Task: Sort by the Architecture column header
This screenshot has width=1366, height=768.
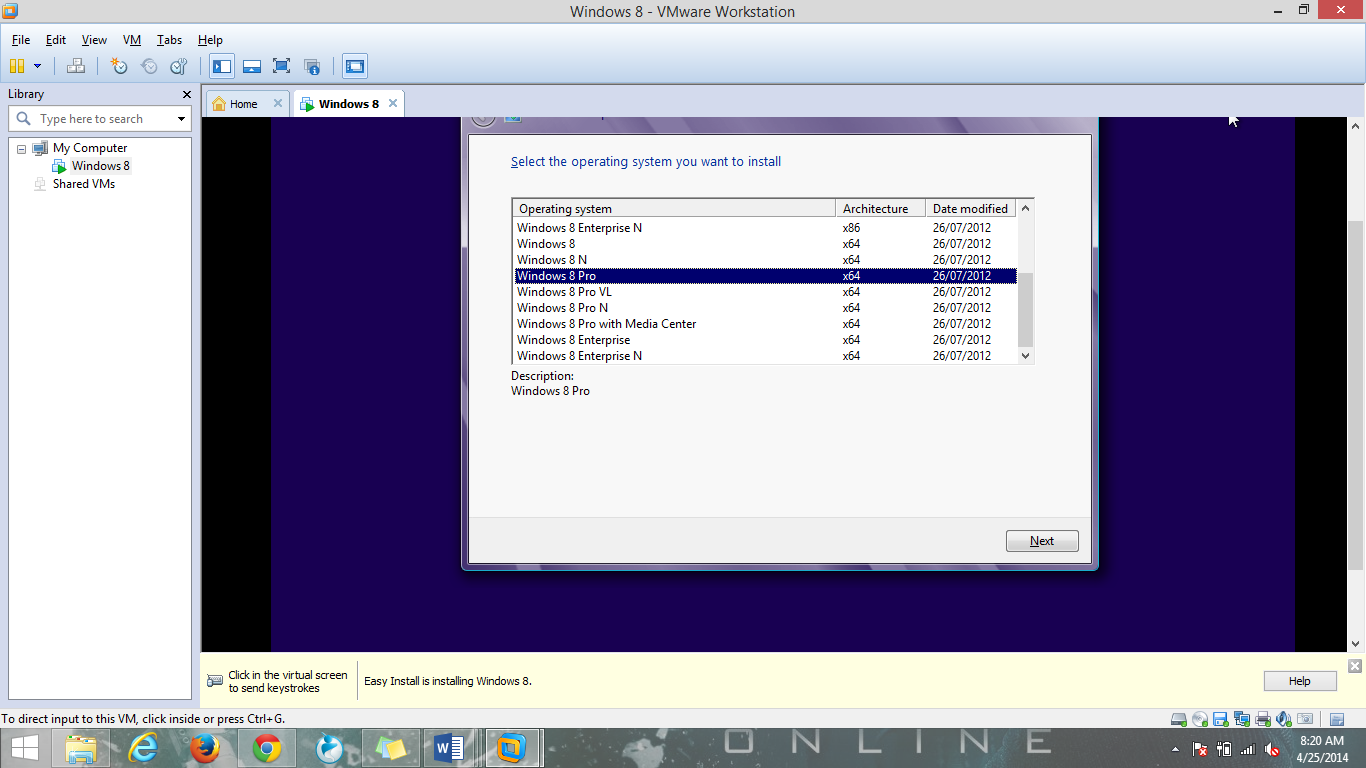Action: (x=880, y=209)
